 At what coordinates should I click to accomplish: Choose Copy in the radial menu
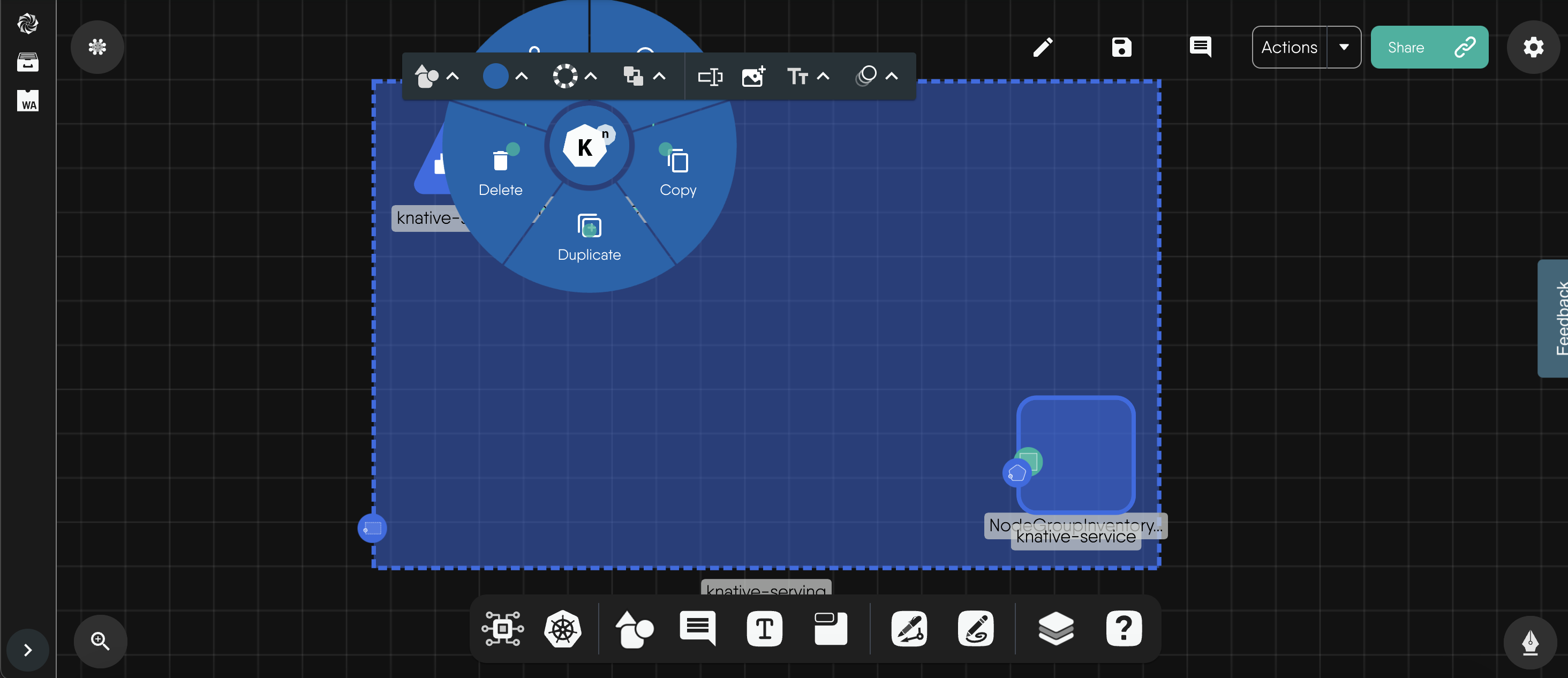pyautogui.click(x=677, y=173)
